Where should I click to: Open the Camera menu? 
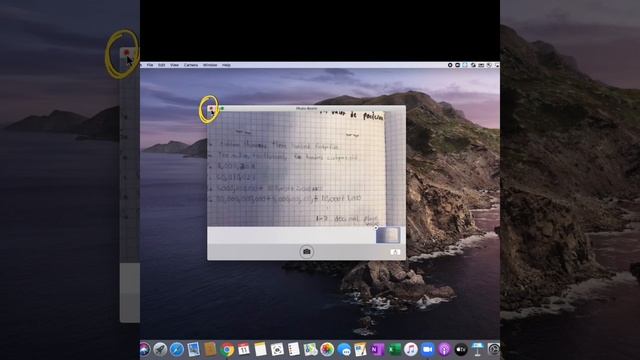(x=191, y=65)
